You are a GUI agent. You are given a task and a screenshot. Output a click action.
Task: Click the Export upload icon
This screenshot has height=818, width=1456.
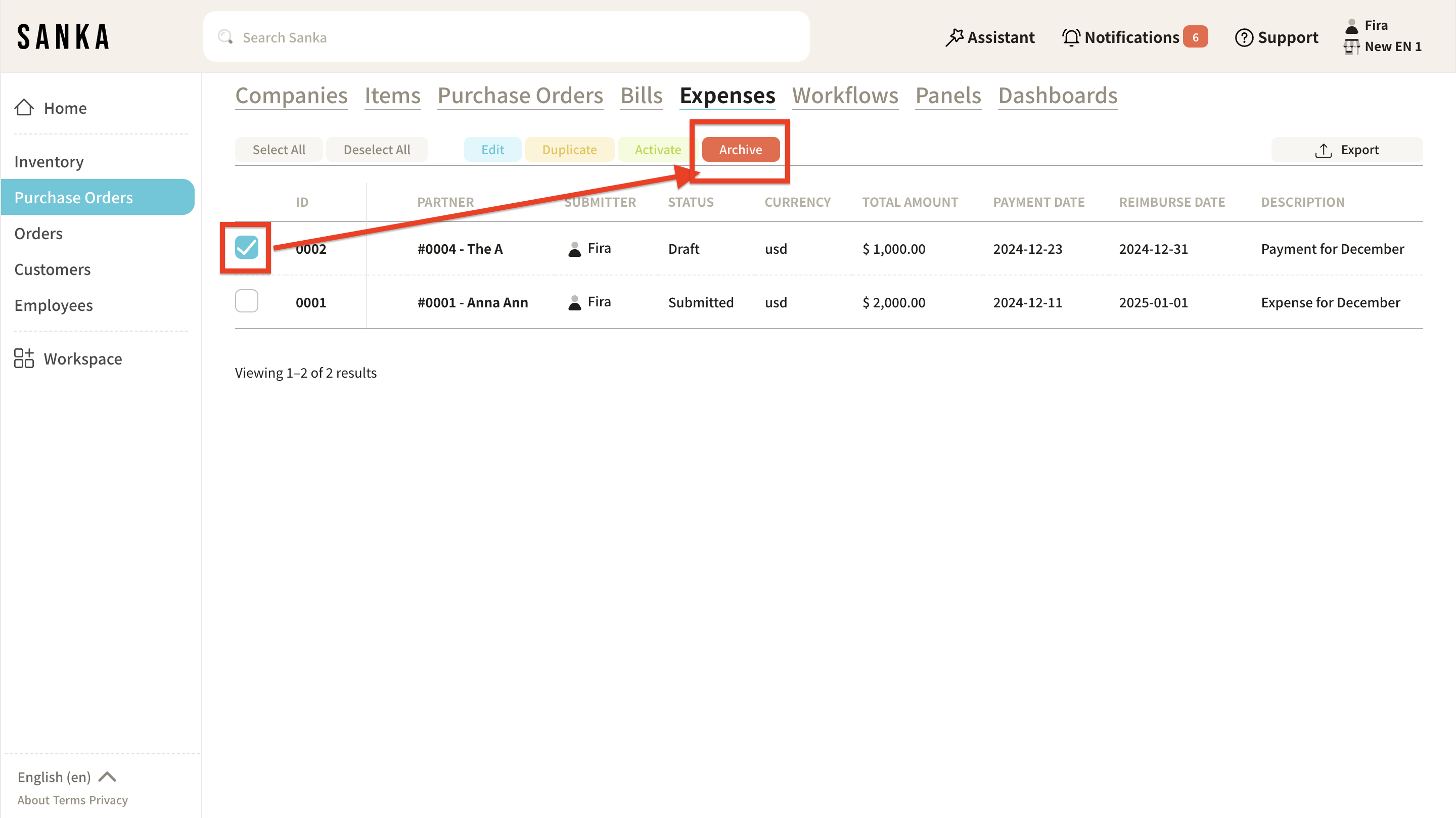(x=1323, y=150)
